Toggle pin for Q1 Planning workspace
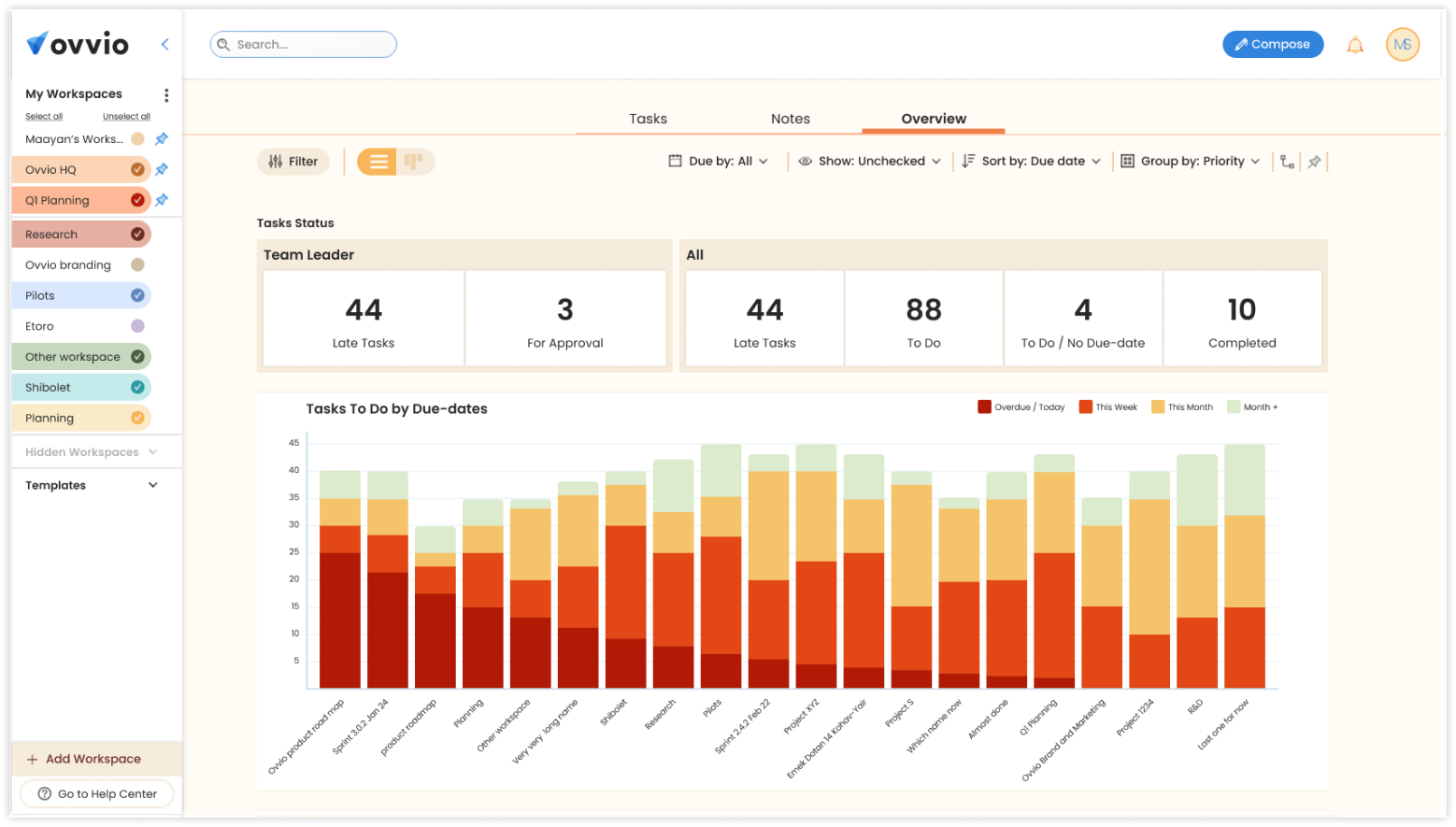Screen dimensions: 1456x827 pyautogui.click(x=162, y=200)
